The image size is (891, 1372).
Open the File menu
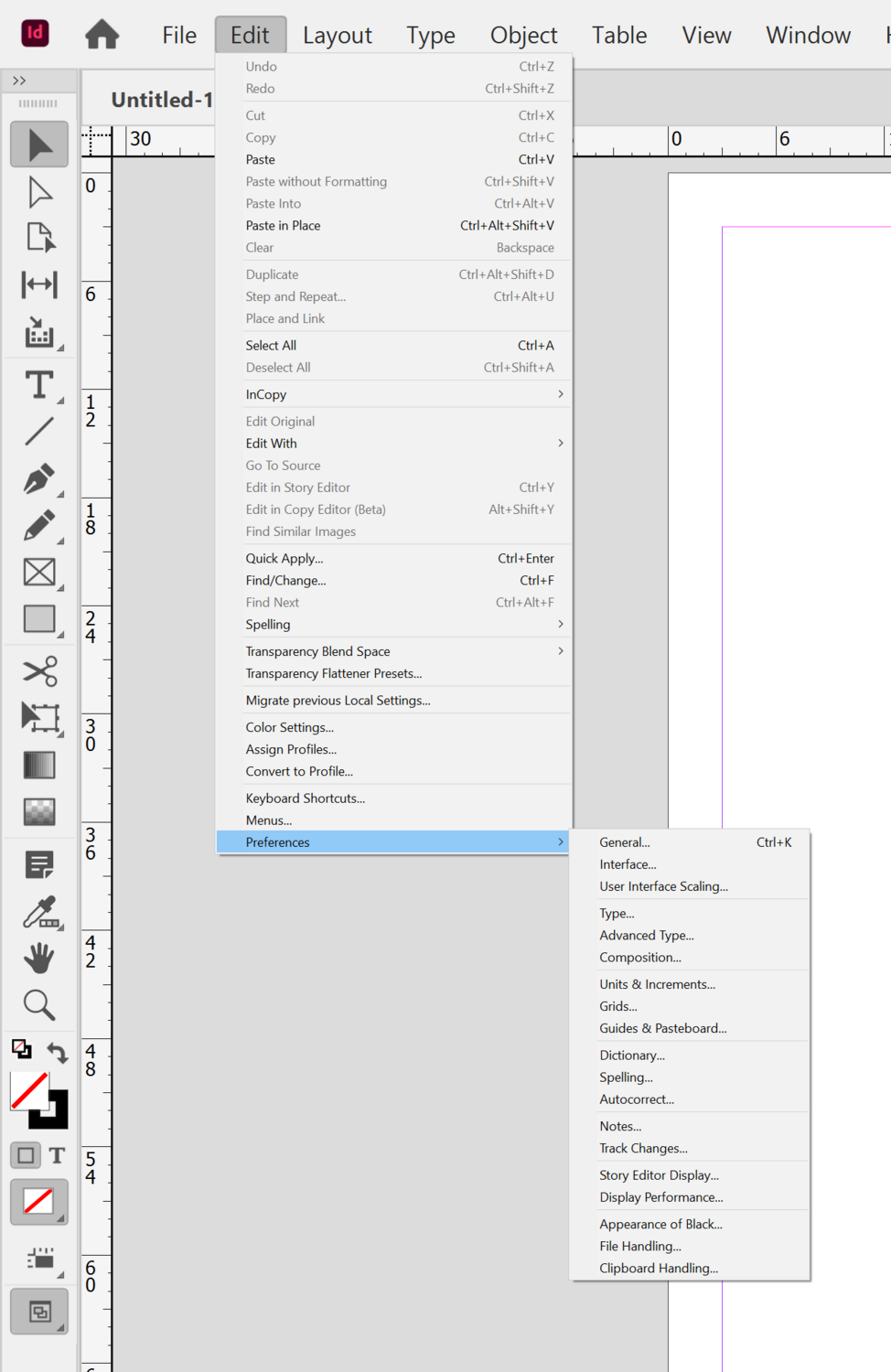click(179, 36)
